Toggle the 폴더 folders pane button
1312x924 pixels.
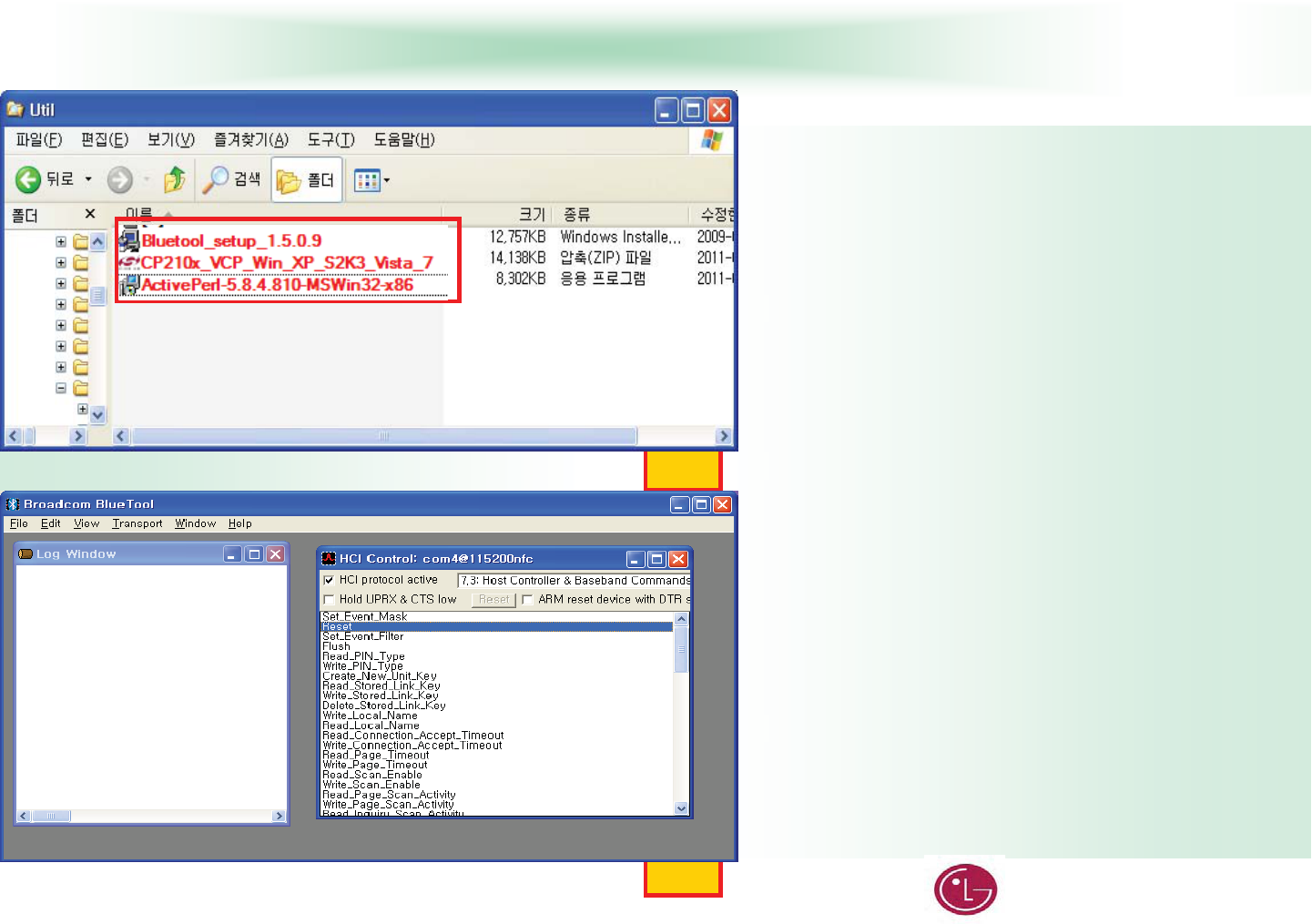(x=306, y=180)
